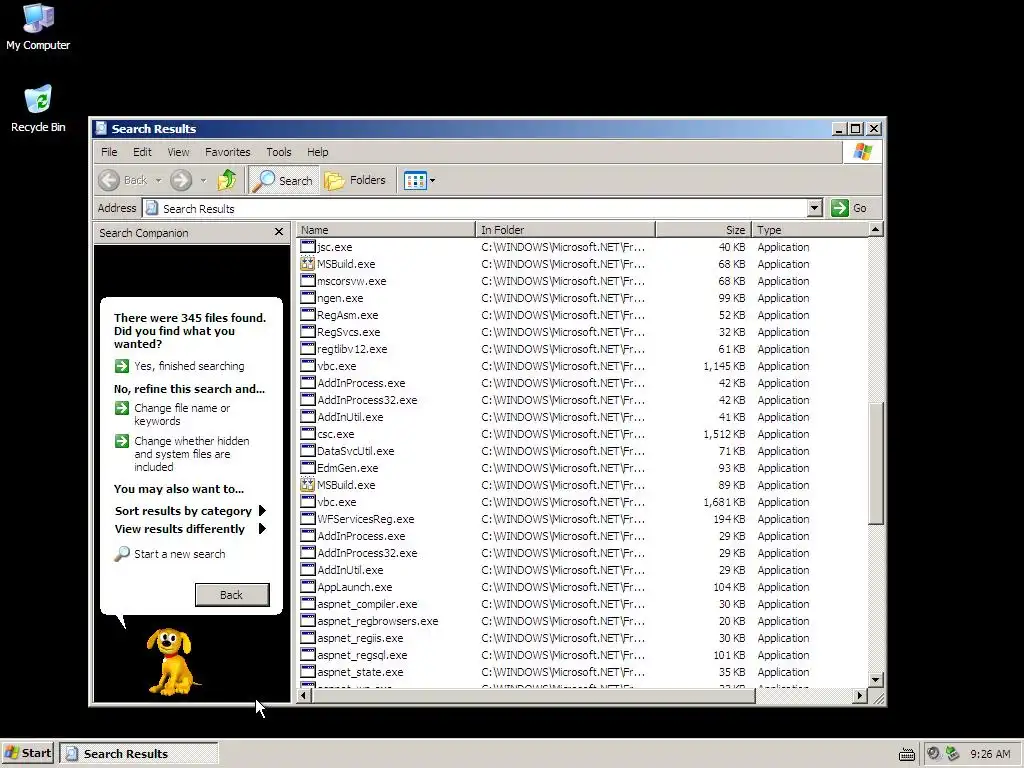Select the AppLaunch.exe file icon
Viewport: 1024px width, 768px height.
coord(308,586)
